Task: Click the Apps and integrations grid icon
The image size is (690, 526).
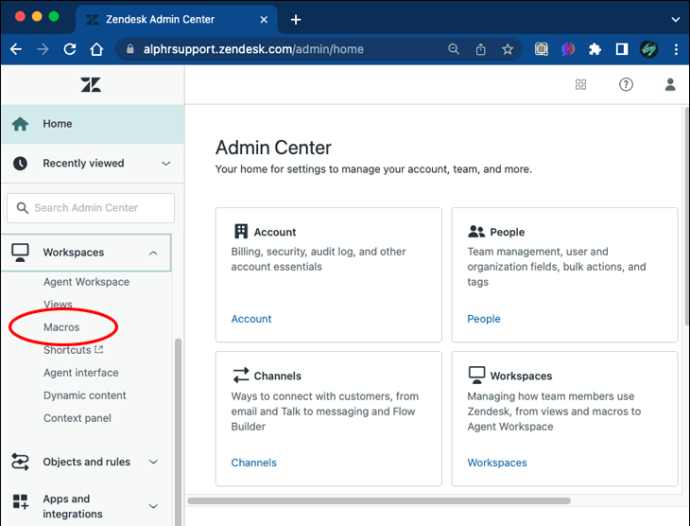Action: tap(20, 501)
